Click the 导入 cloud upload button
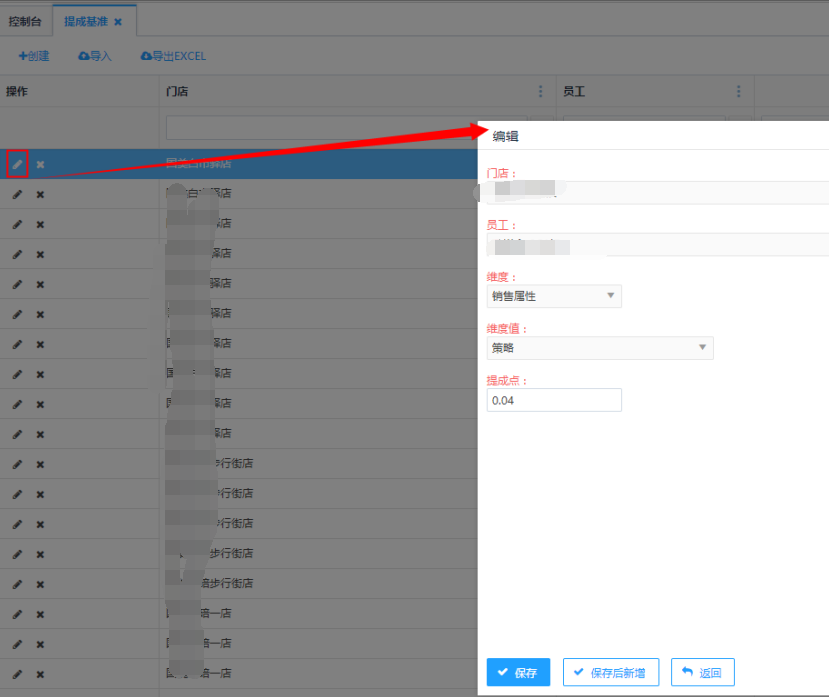The image size is (829, 697). pyautogui.click(x=95, y=56)
